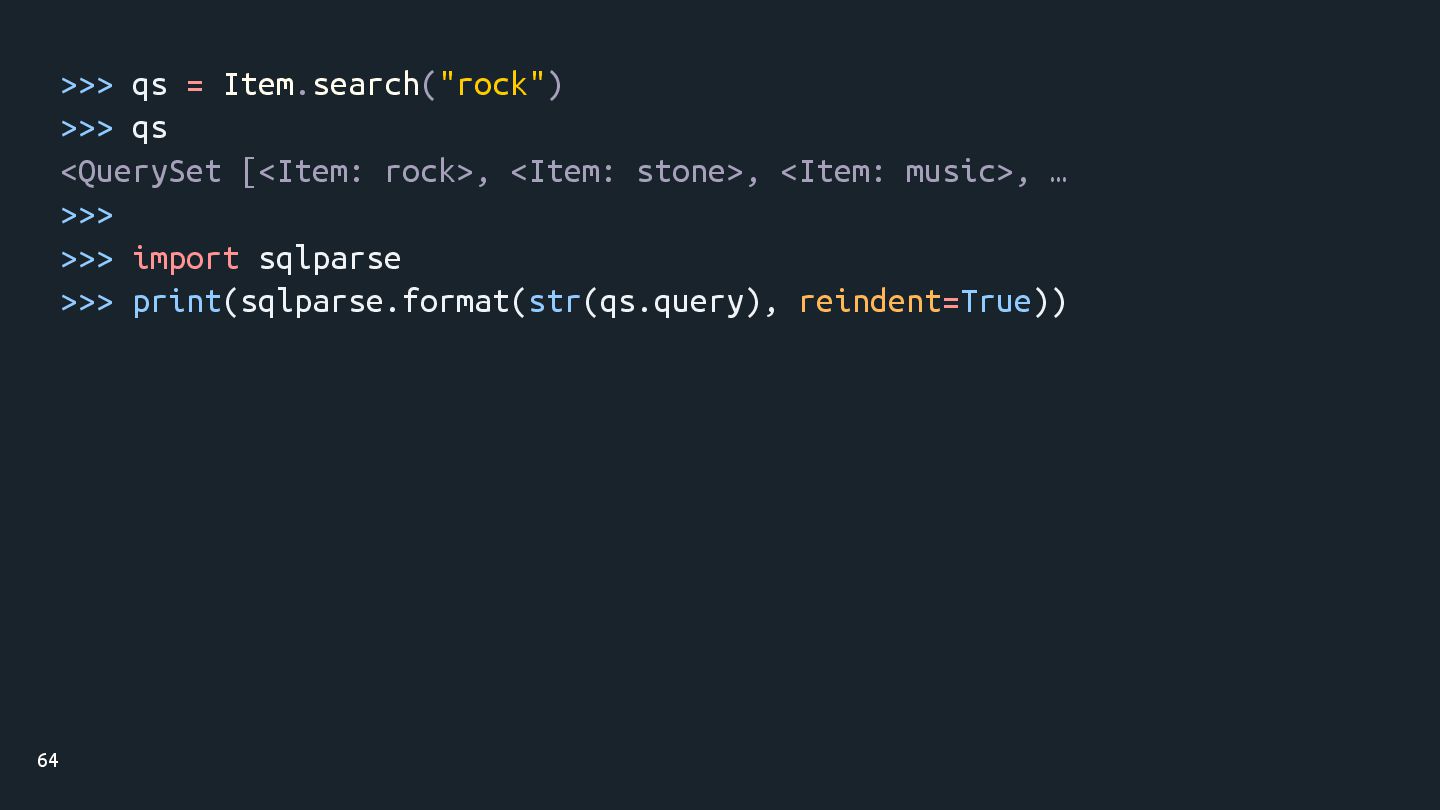Screen dimensions: 1440x810
Task: Click "sqlparse.format" in the print line
Action: [375, 303]
